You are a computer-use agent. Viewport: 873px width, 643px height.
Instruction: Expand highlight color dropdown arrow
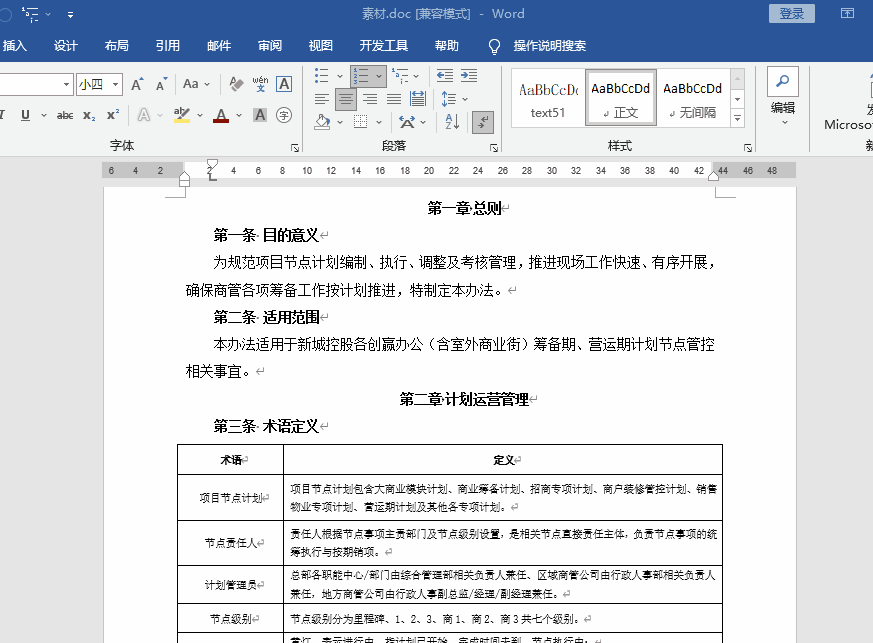199,115
